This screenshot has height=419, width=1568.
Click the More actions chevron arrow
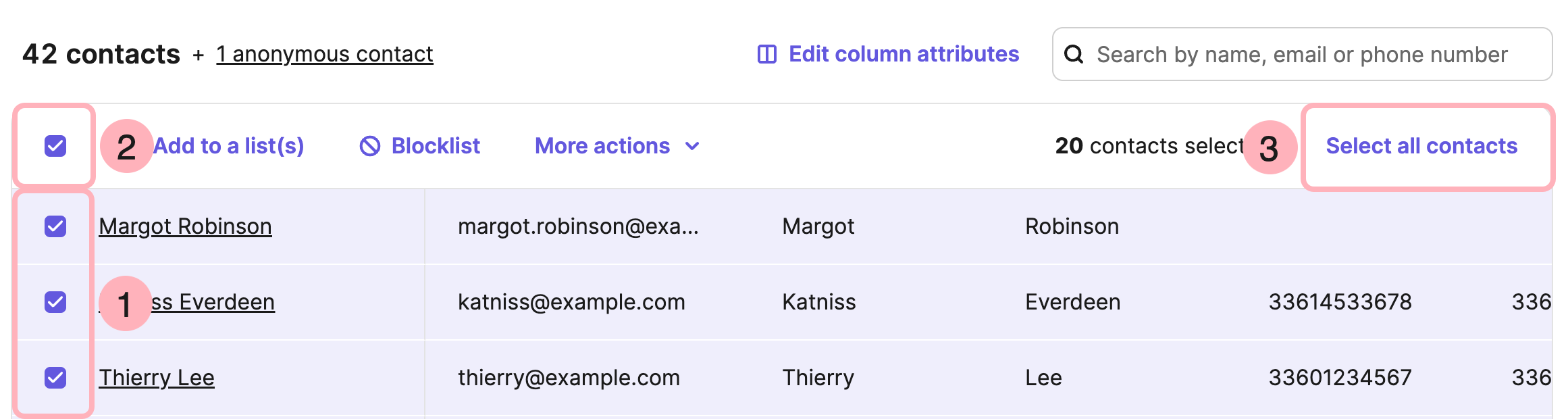tap(692, 146)
